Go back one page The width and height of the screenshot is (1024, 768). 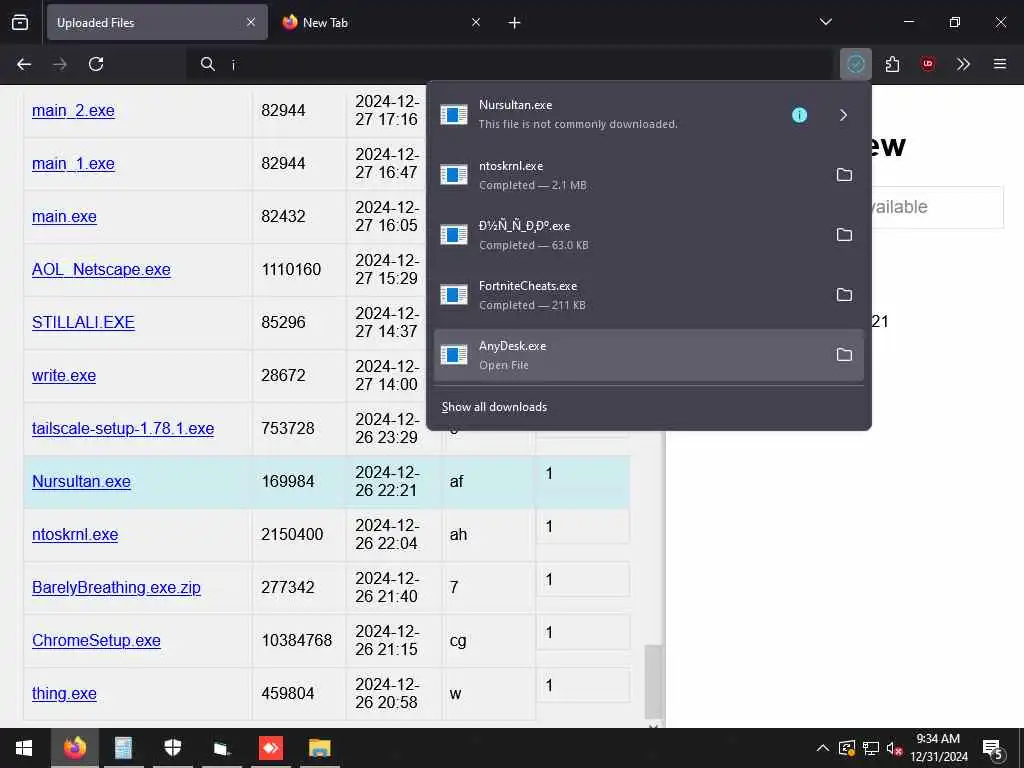click(x=24, y=64)
